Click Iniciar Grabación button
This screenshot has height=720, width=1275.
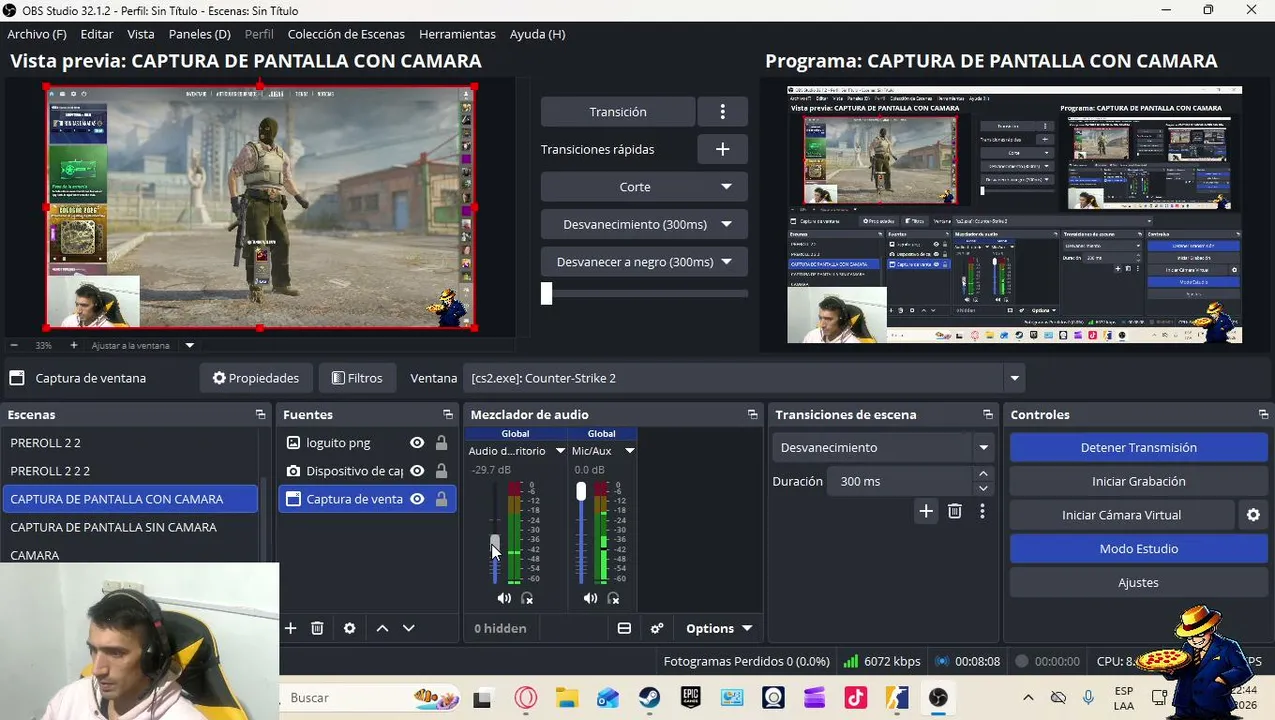pyautogui.click(x=1138, y=481)
